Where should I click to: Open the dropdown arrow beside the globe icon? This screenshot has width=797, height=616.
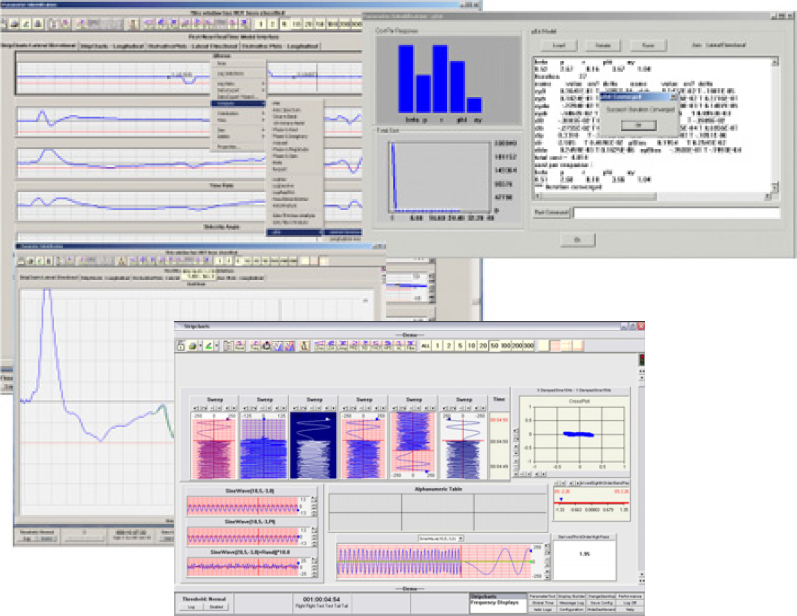click(x=200, y=346)
